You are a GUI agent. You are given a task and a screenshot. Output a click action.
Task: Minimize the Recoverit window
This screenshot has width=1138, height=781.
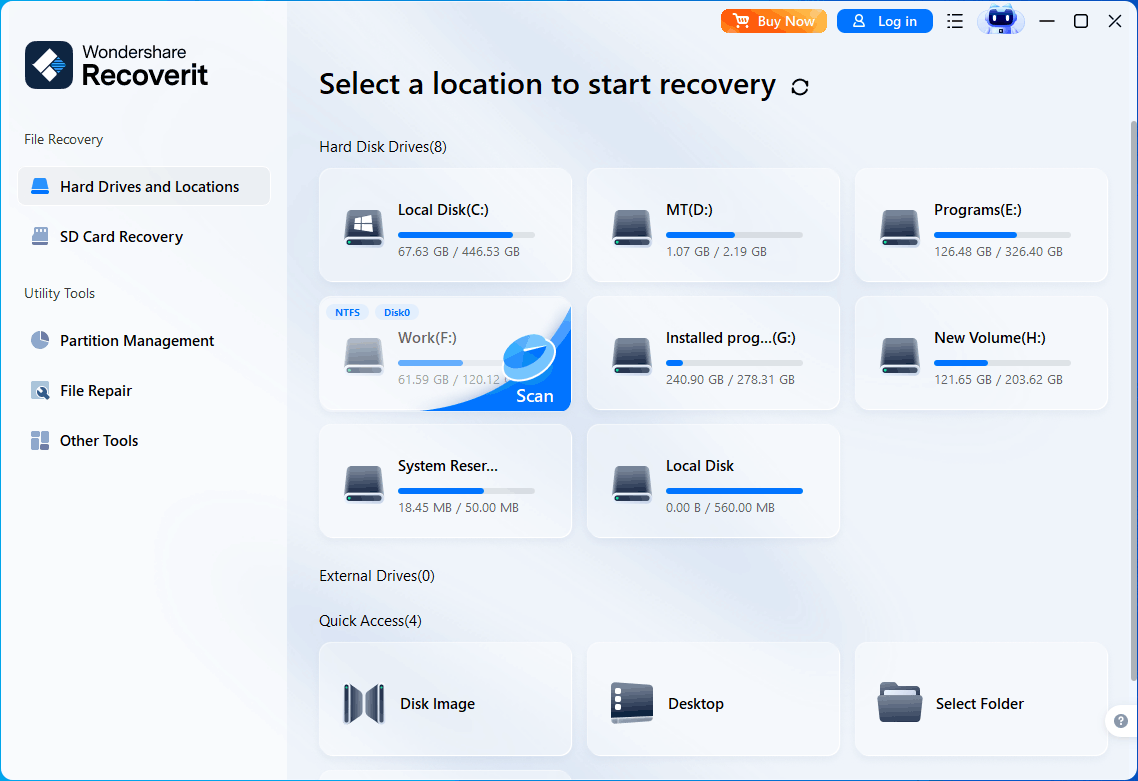pyautogui.click(x=1047, y=21)
